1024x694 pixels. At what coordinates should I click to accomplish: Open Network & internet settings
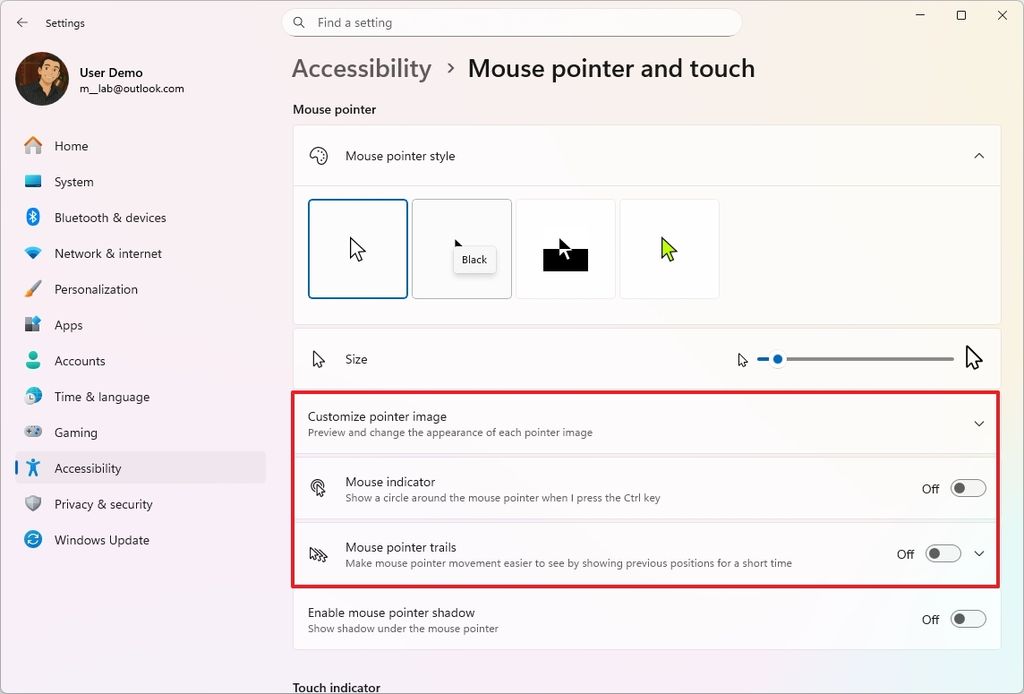coord(108,253)
